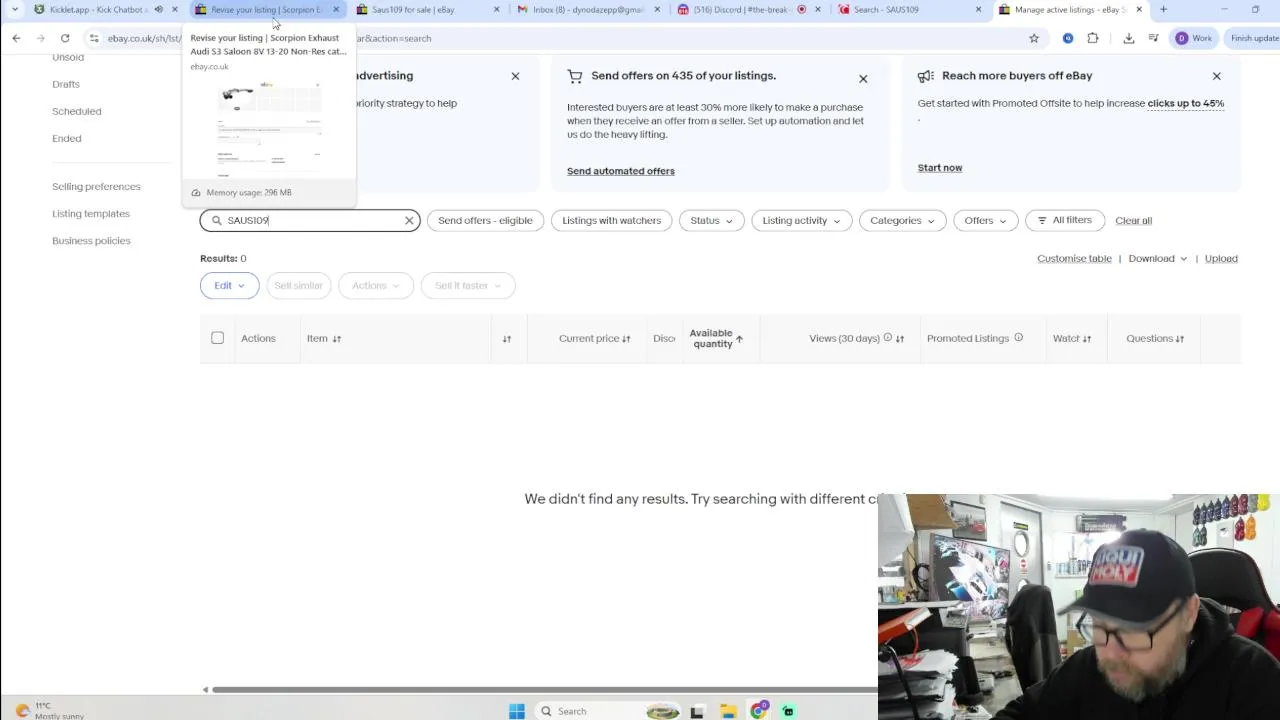The height and width of the screenshot is (720, 1280).
Task: Click the horizontal table scrollbar
Action: pos(545,690)
